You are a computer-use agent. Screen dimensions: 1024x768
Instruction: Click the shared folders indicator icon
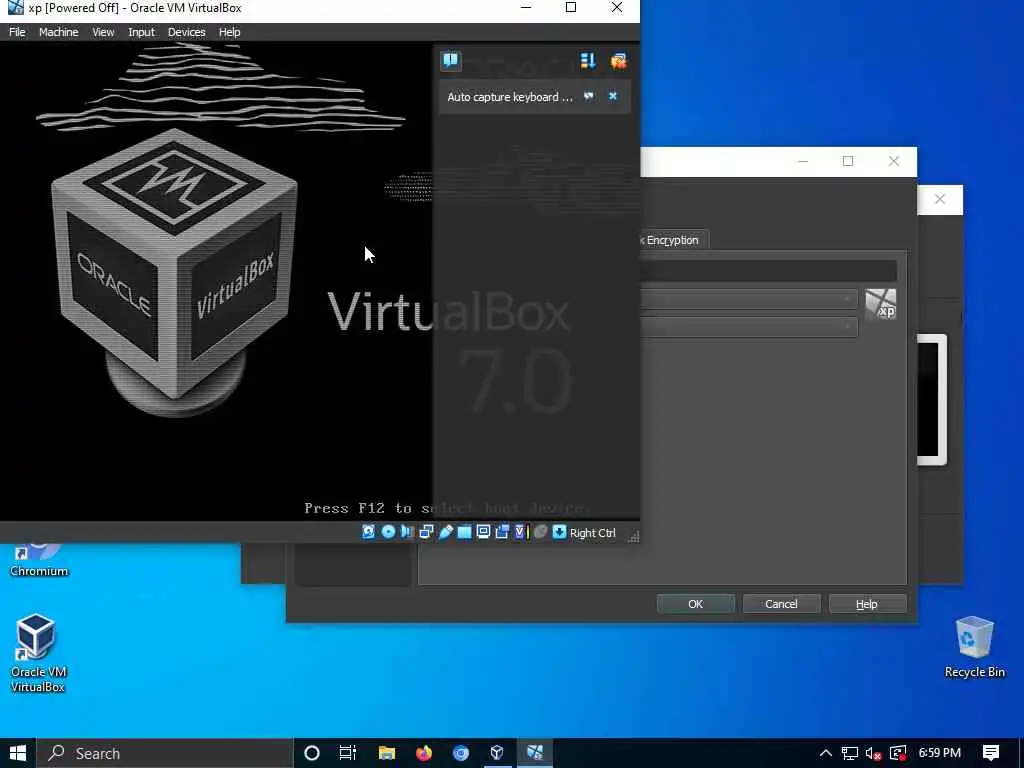pyautogui.click(x=464, y=532)
